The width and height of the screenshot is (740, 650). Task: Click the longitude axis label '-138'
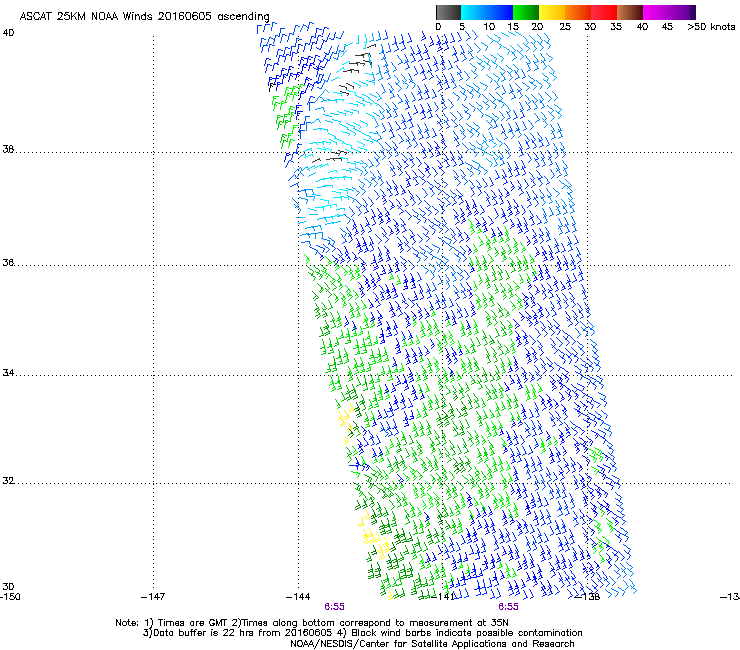tap(588, 597)
